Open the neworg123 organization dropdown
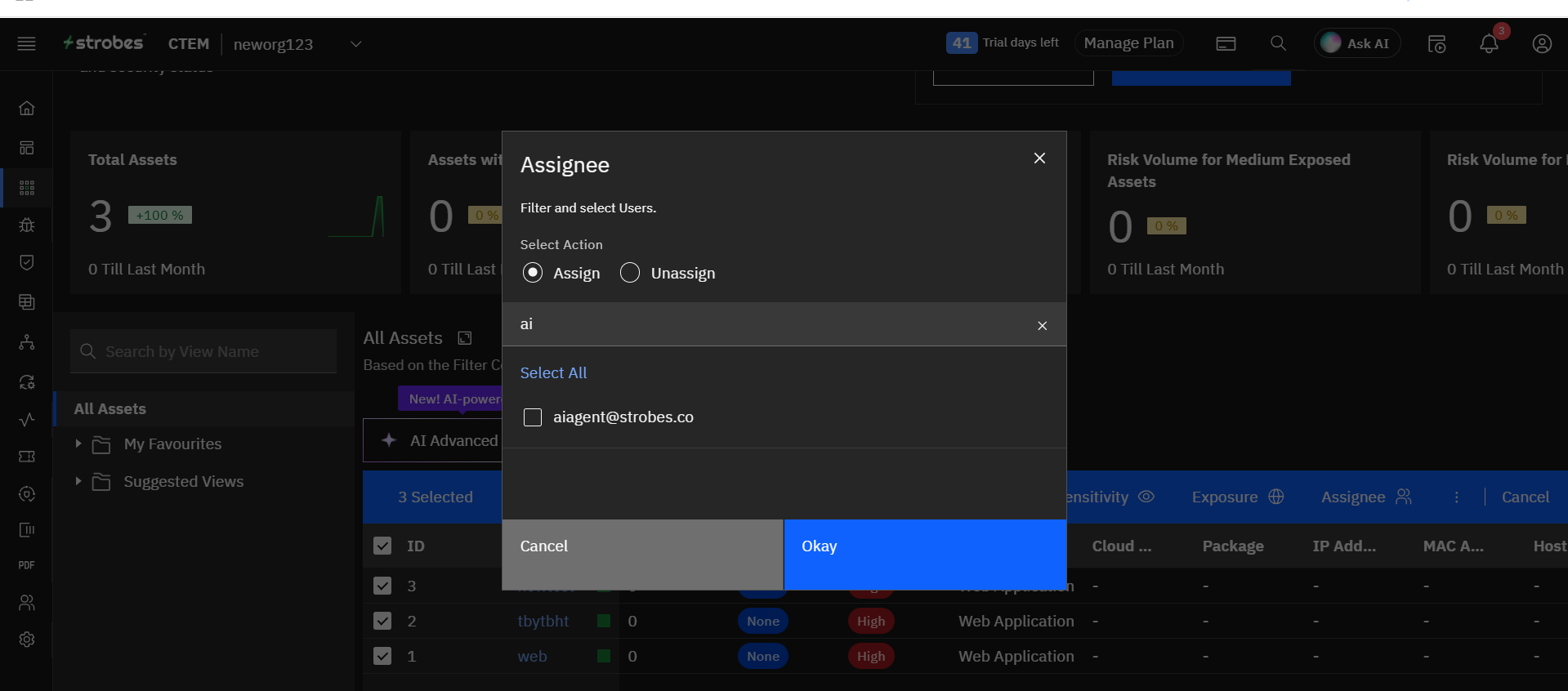This screenshot has width=1568, height=691. tap(355, 44)
